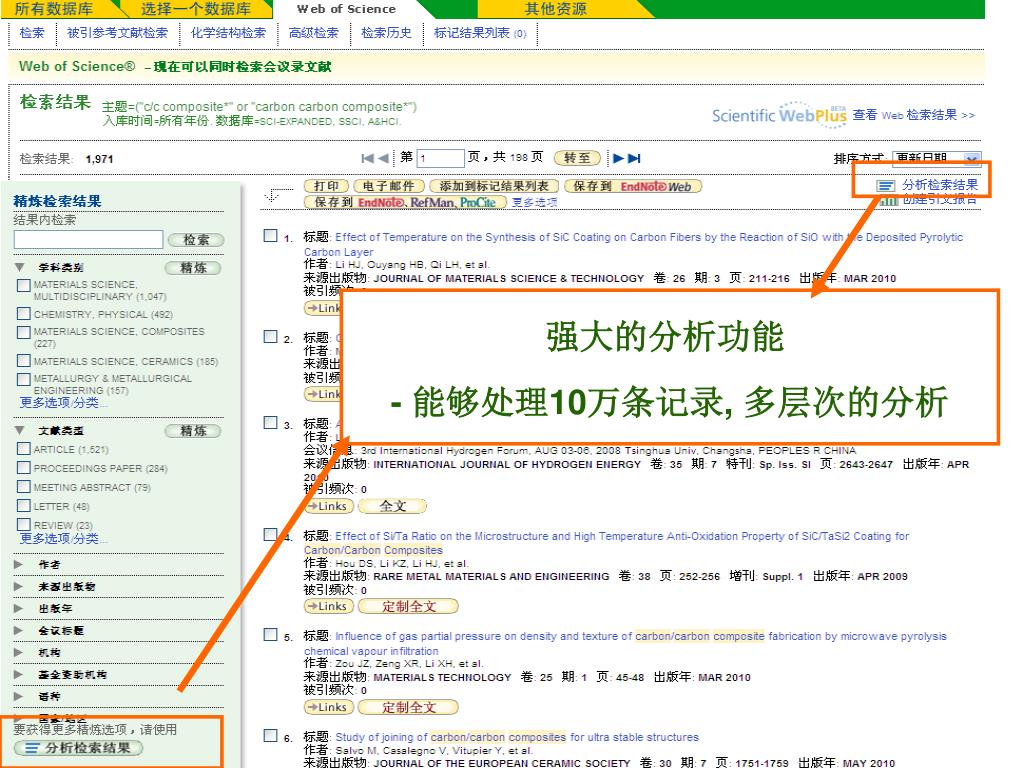Viewport: 1024px width, 768px height.
Task: Click the 检索 button under 结果内检索
Action: (x=196, y=240)
